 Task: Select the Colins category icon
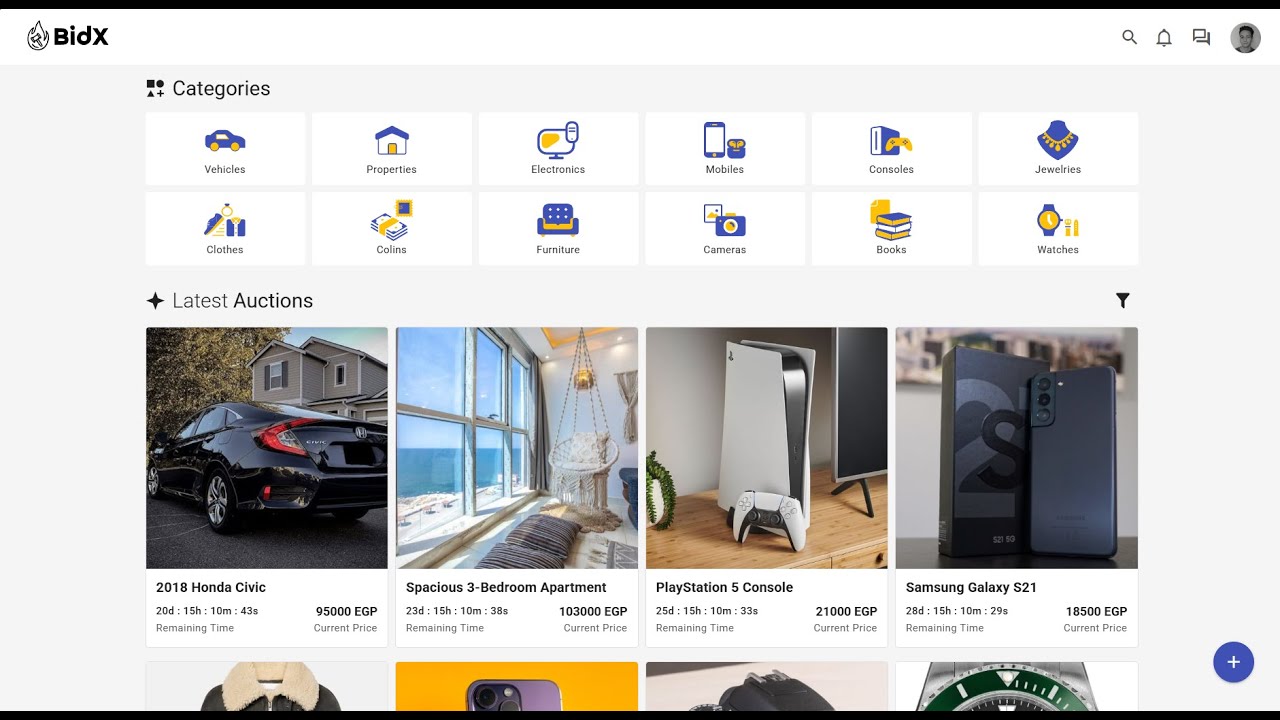[x=392, y=220]
